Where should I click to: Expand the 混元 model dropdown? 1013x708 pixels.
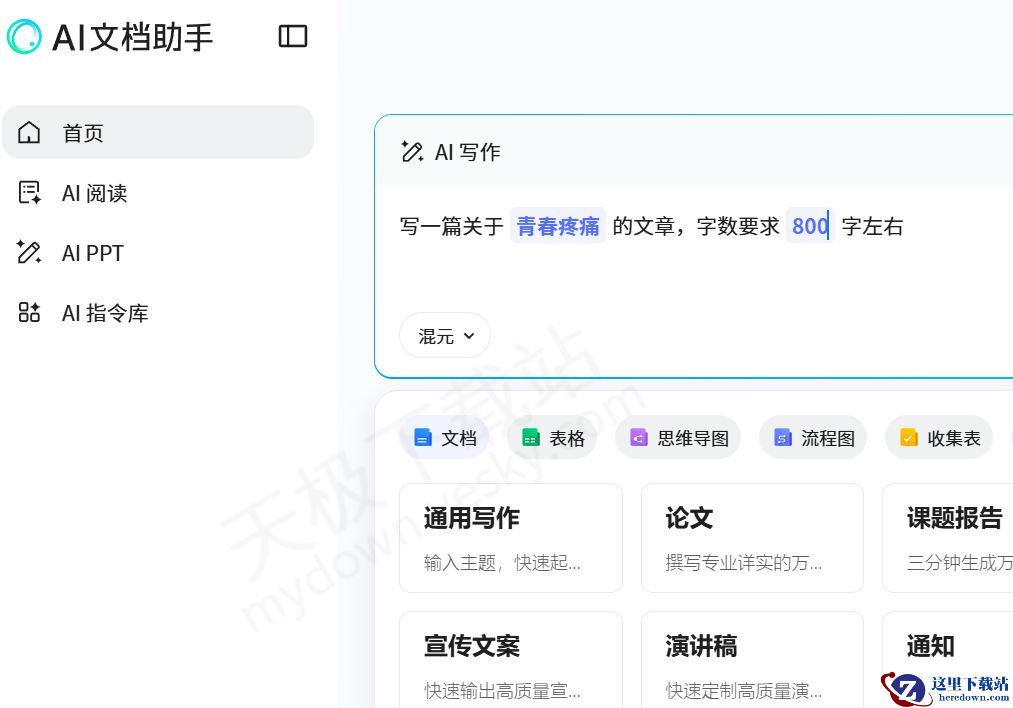(x=445, y=336)
